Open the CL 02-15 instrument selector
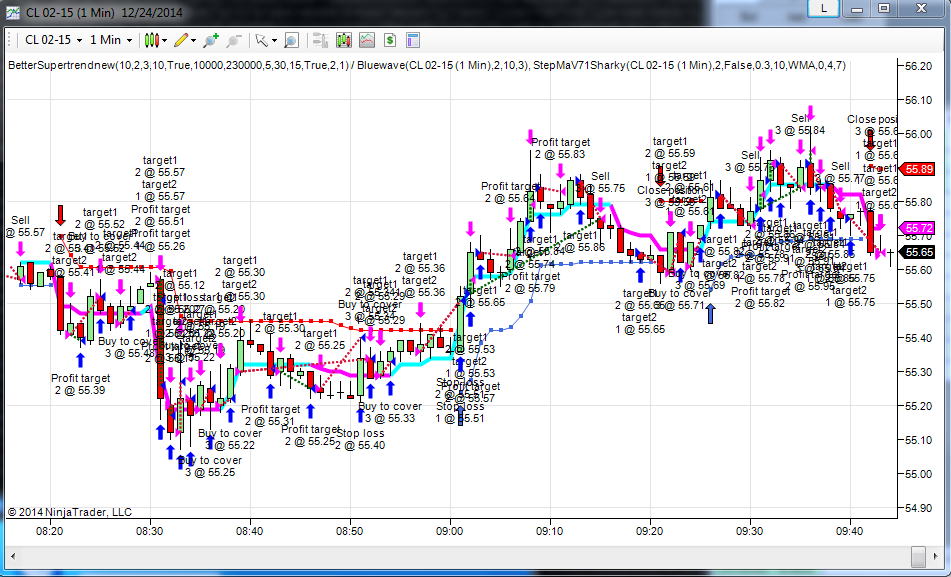Viewport: 951px width, 577px height. tap(53, 40)
